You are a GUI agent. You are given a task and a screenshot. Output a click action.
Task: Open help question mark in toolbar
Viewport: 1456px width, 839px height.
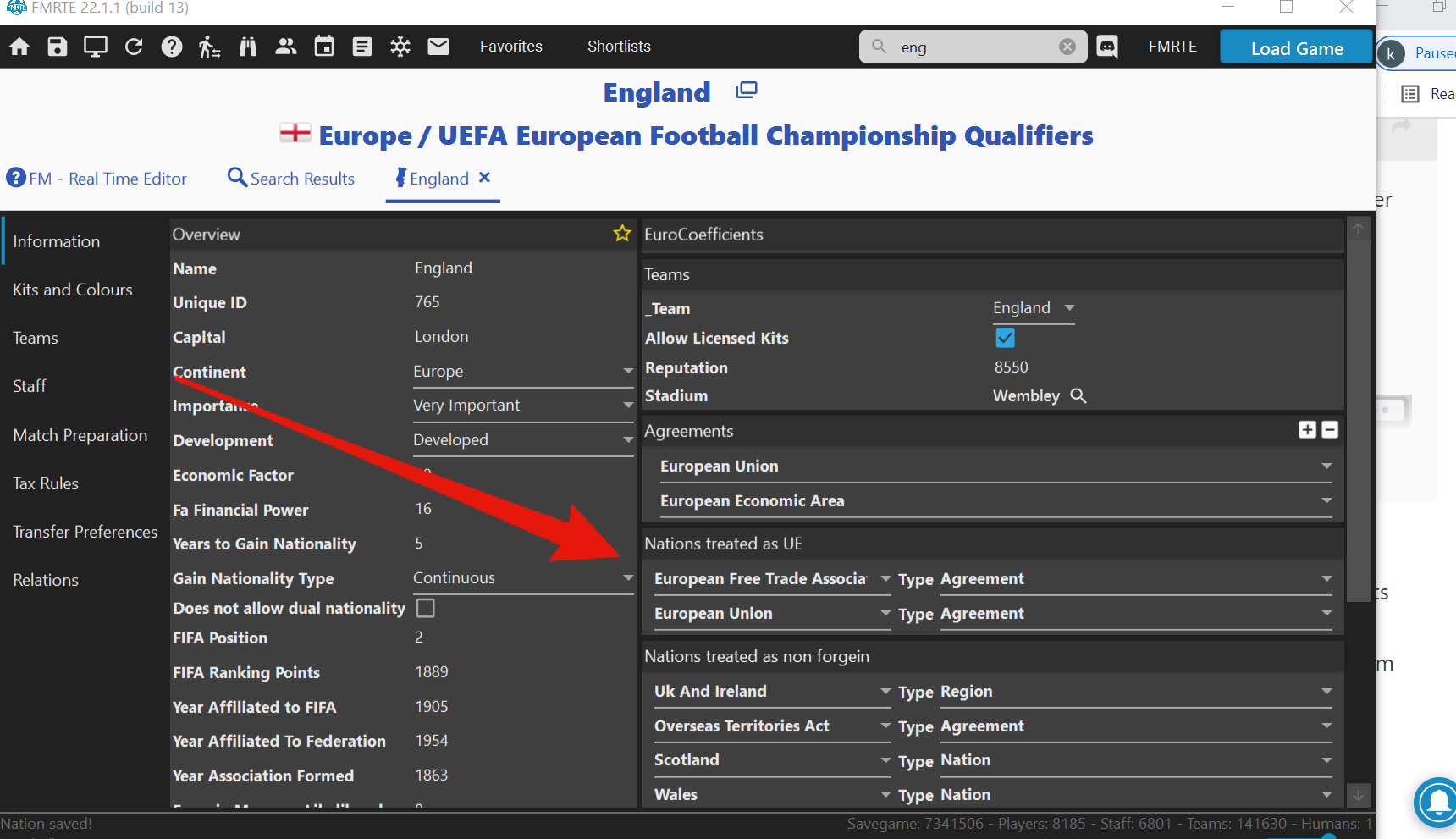172,47
